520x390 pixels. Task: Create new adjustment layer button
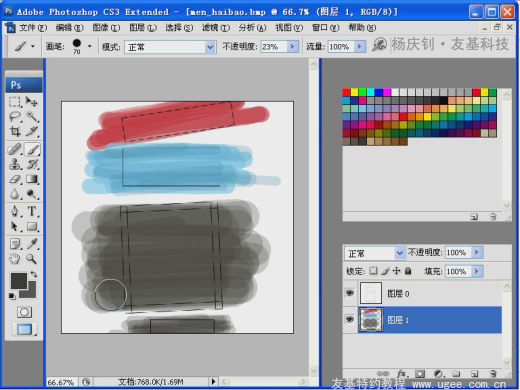(x=438, y=374)
